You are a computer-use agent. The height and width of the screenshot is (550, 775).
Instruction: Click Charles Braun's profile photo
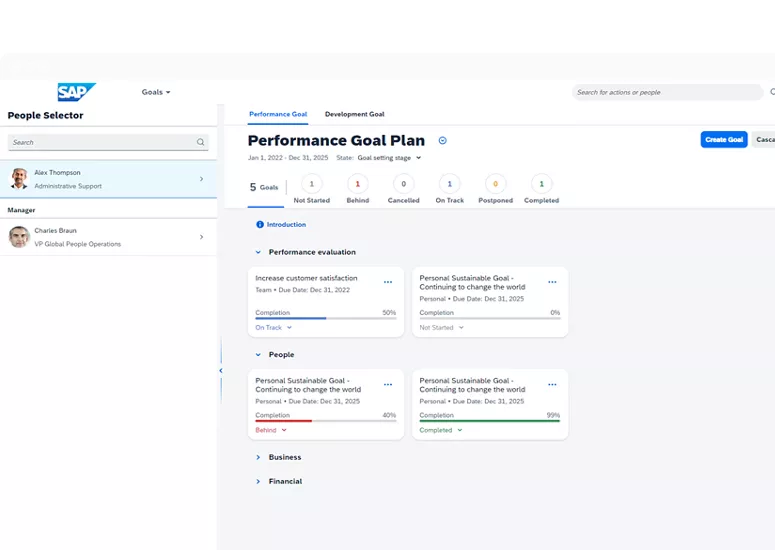[19, 237]
